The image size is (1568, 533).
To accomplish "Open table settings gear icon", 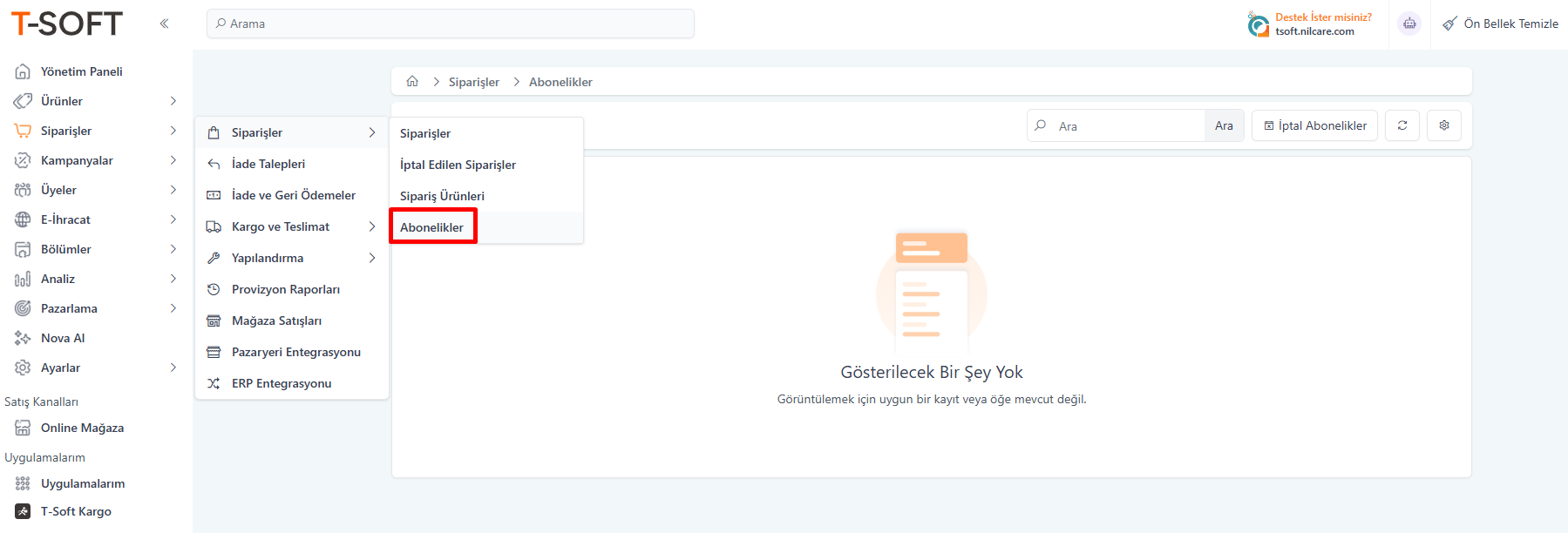I will [1444, 125].
